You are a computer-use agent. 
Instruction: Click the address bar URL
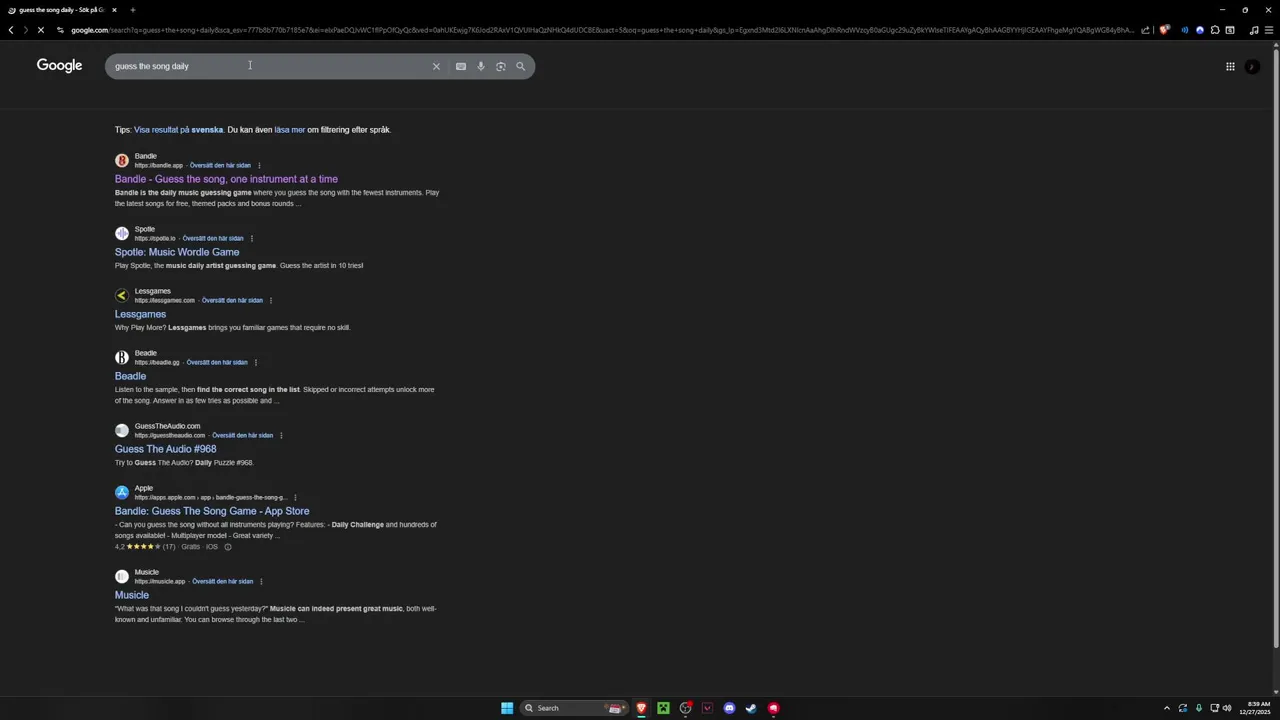click(600, 30)
